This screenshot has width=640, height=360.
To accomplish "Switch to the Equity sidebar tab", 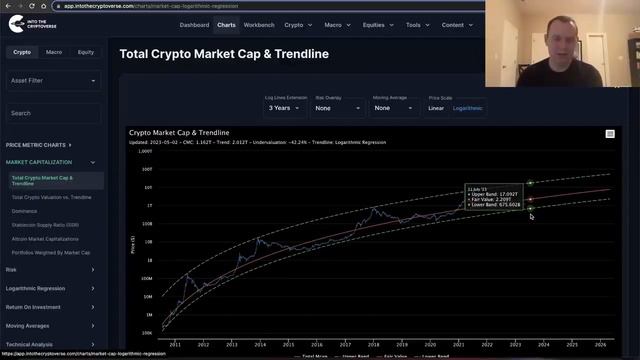I will 86,52.
